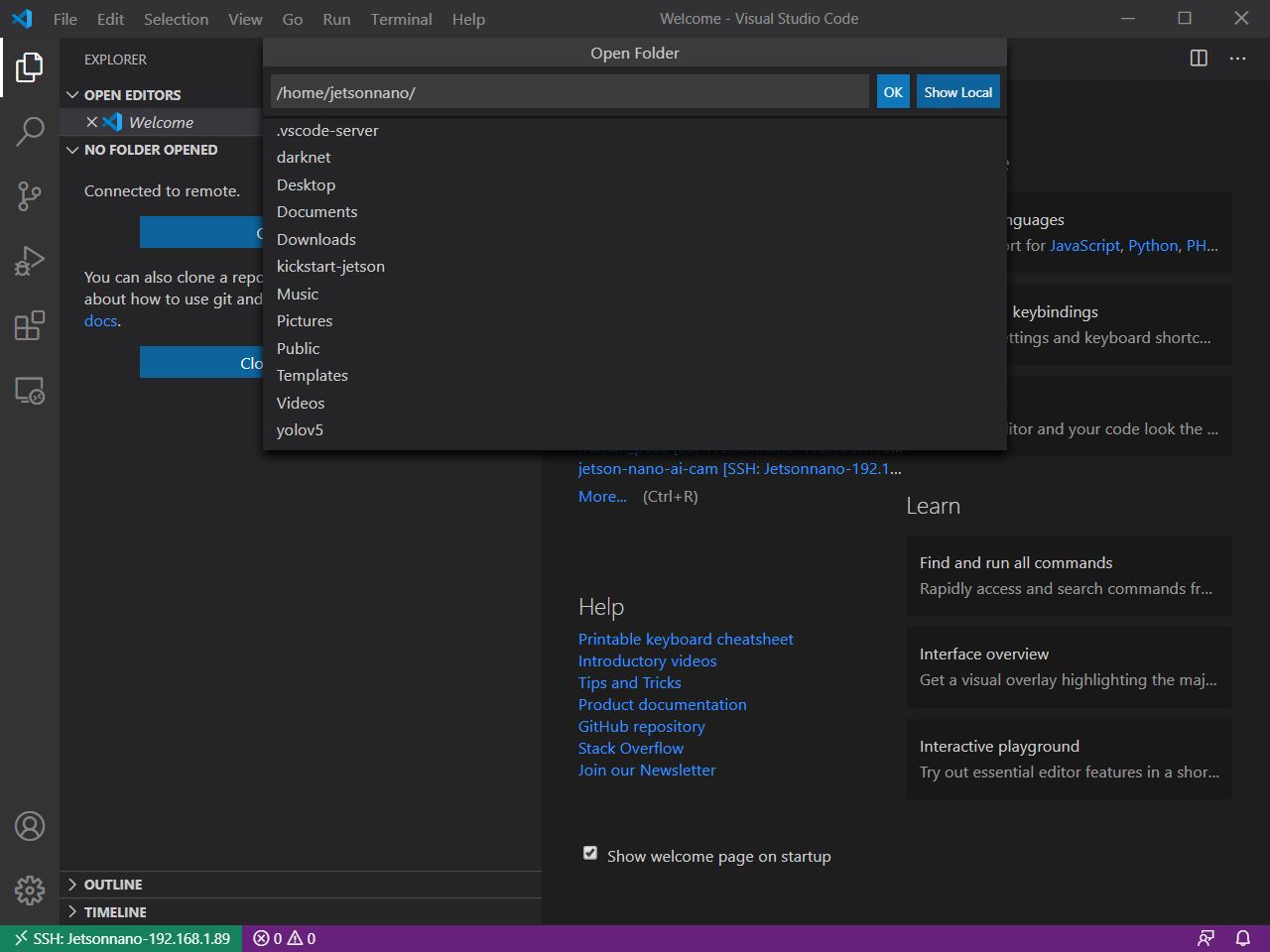Viewport: 1270px width, 952px height.
Task: Open the Search view icon
Action: [x=30, y=131]
